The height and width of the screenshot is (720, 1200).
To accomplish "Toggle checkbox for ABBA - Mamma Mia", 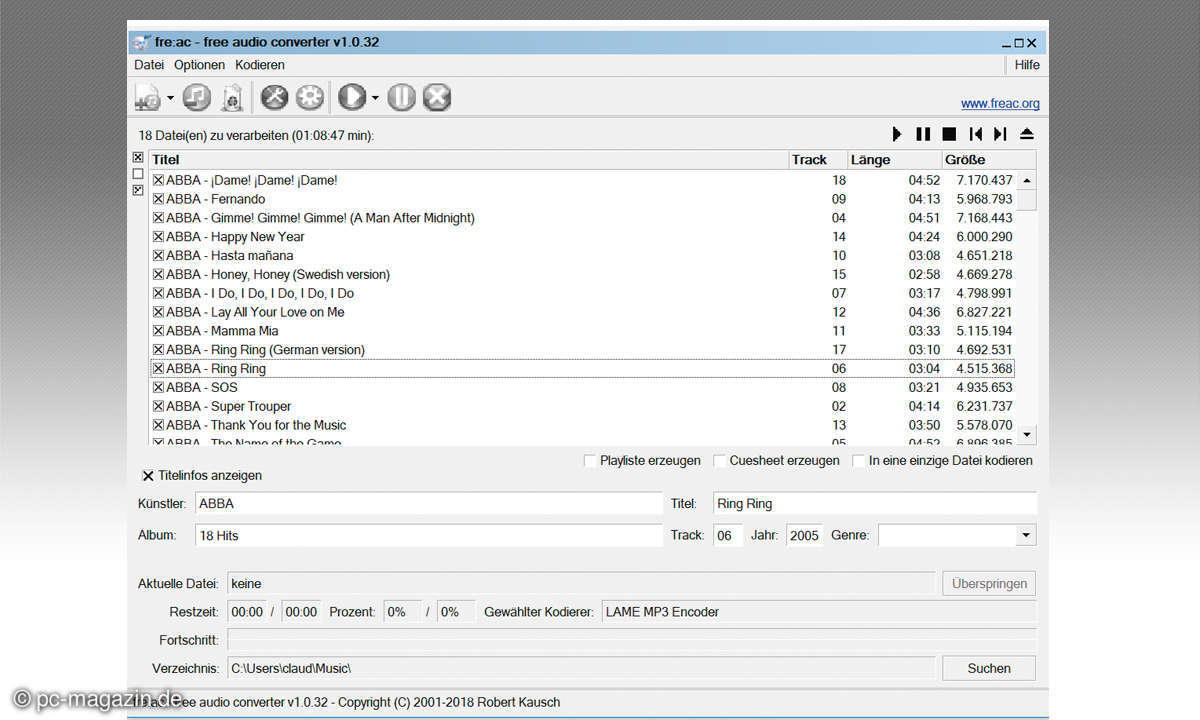I will 158,331.
